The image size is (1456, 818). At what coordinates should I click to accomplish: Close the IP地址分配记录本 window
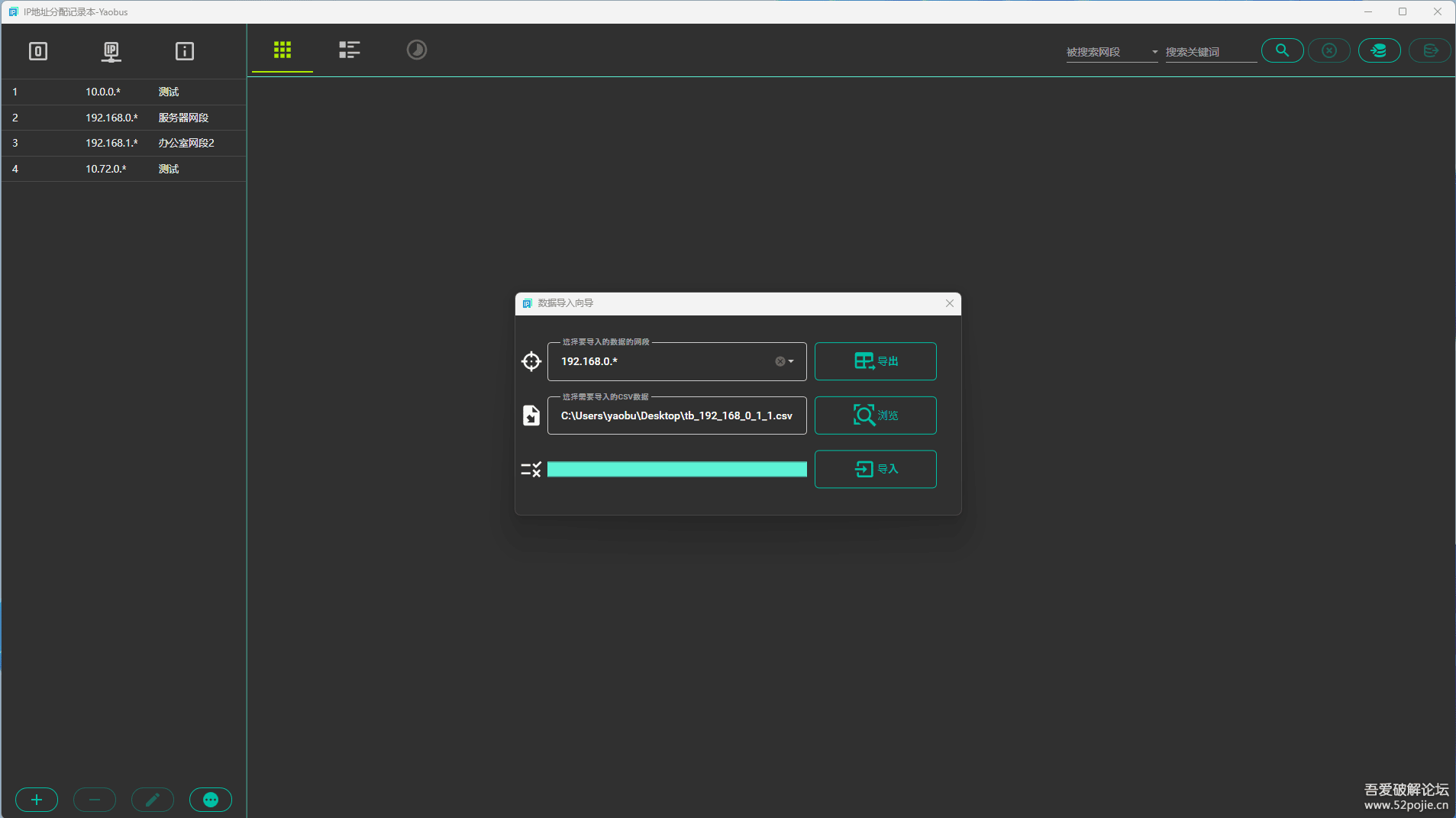1438,11
